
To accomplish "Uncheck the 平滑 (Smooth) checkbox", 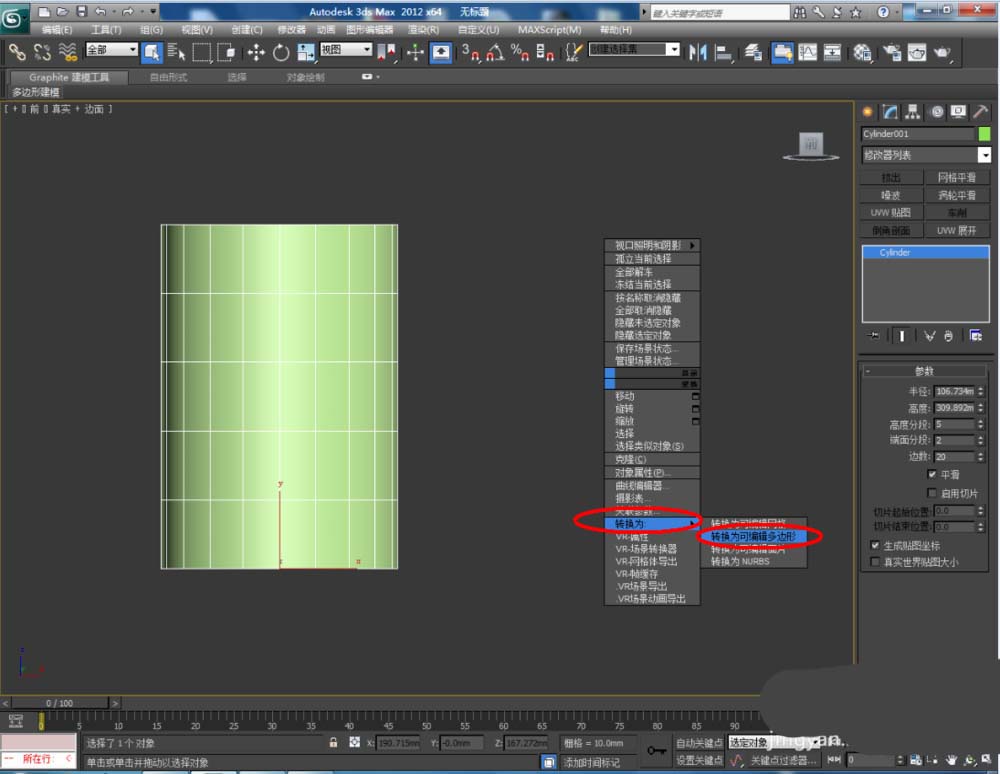I will [932, 475].
